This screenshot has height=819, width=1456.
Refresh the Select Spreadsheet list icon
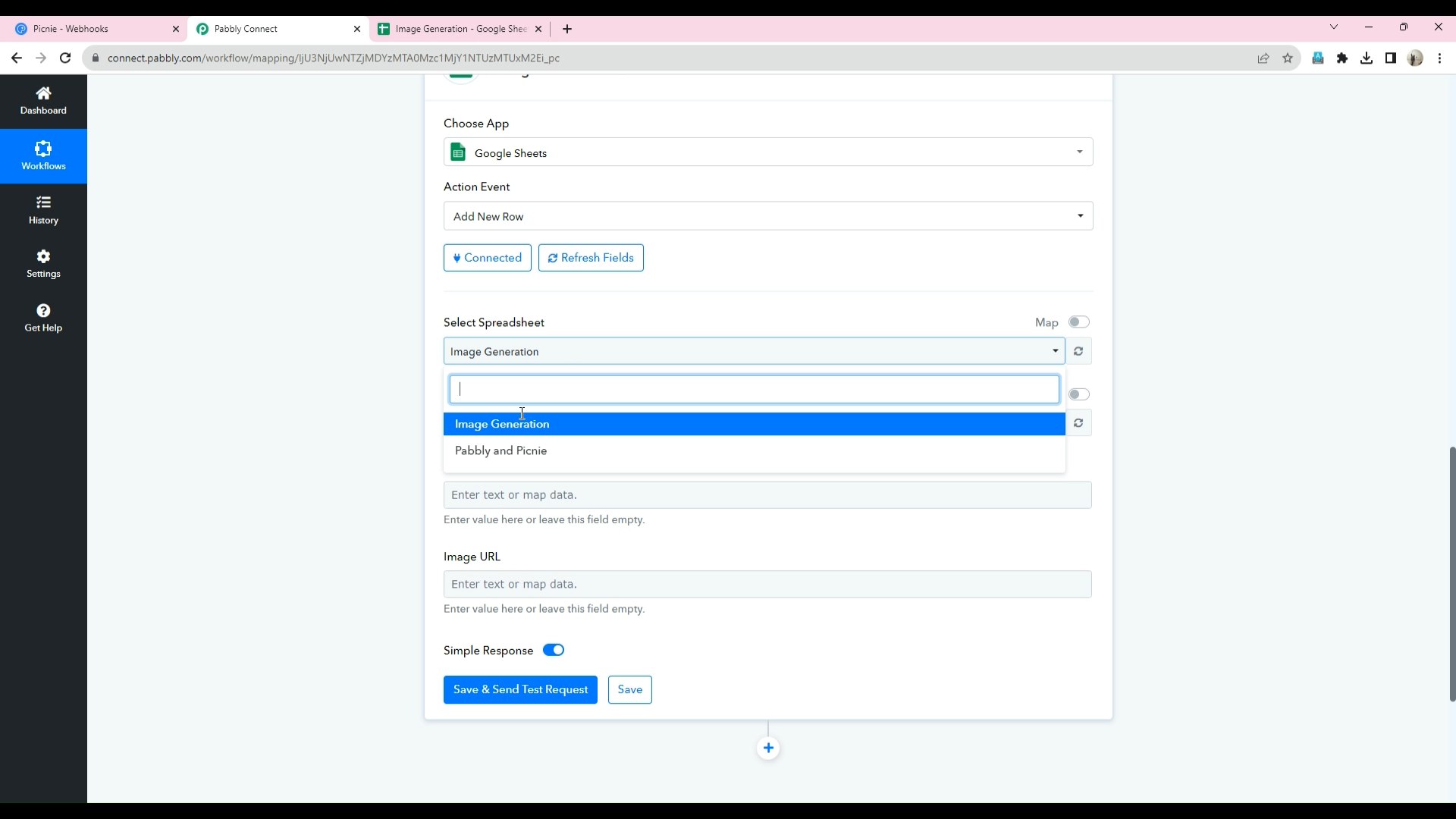tap(1078, 351)
